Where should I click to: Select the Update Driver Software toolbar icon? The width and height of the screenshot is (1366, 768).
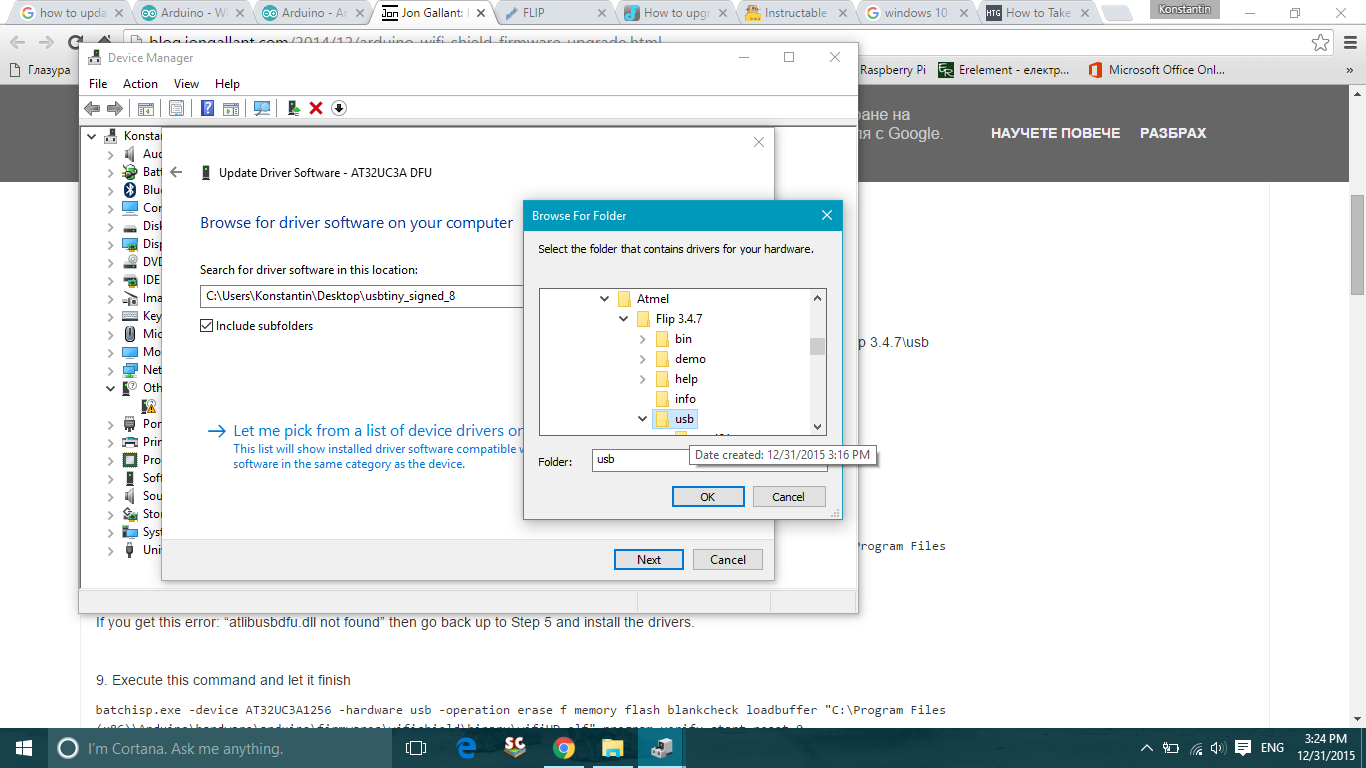[293, 107]
